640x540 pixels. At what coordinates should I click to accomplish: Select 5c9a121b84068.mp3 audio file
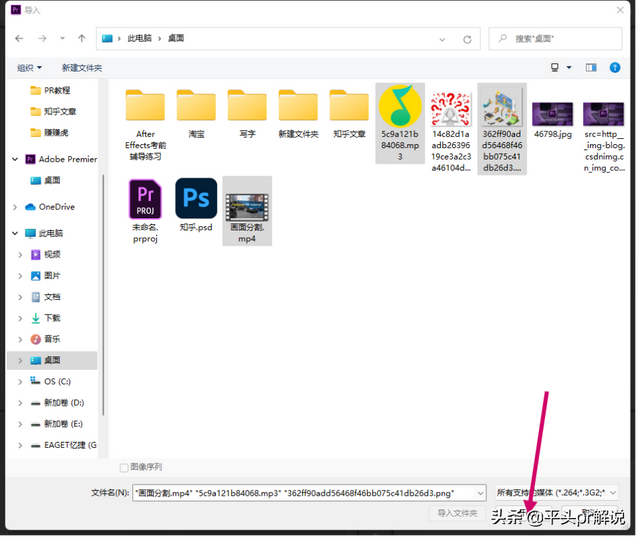tap(400, 123)
